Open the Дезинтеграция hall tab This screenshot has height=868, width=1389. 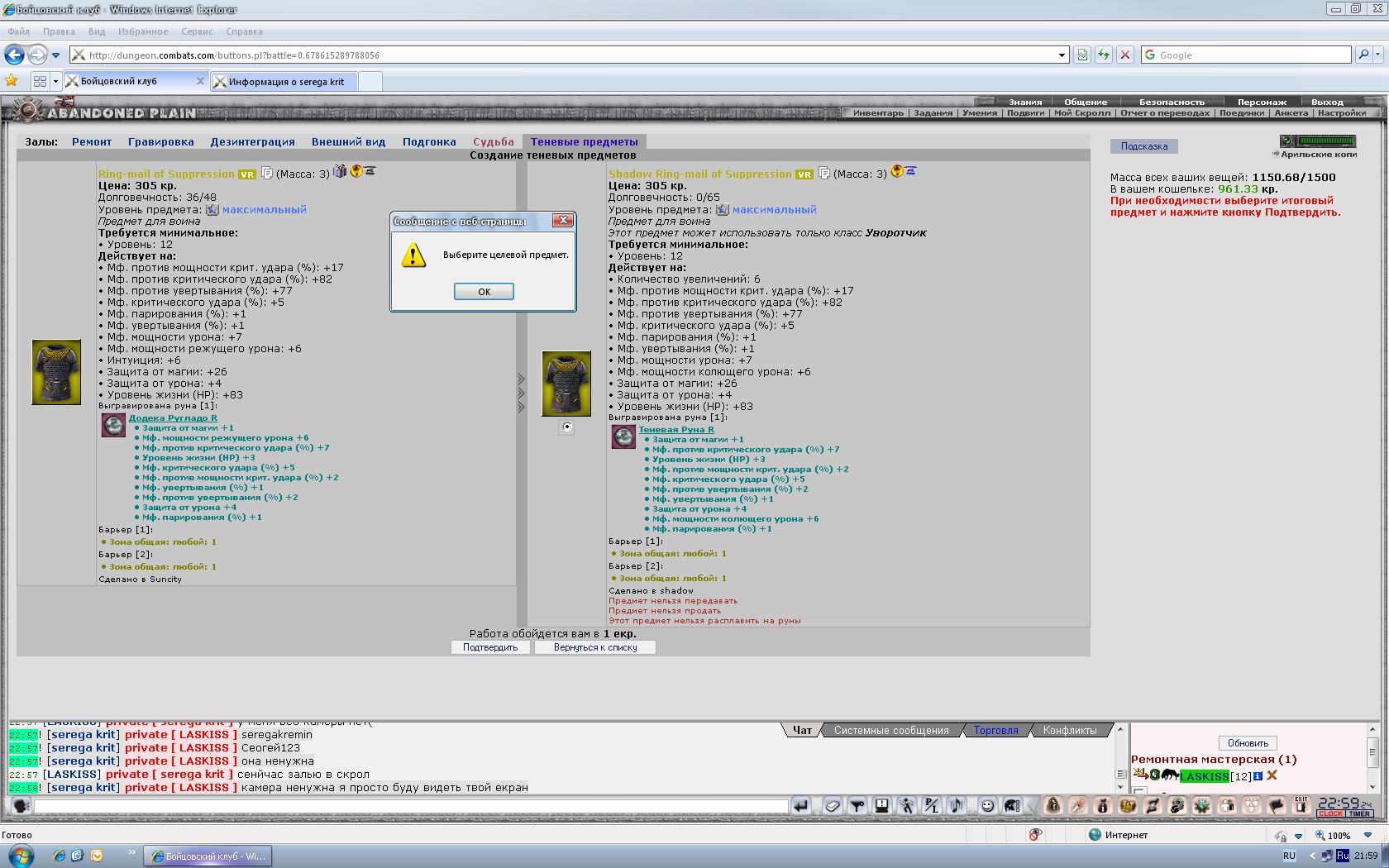point(252,141)
